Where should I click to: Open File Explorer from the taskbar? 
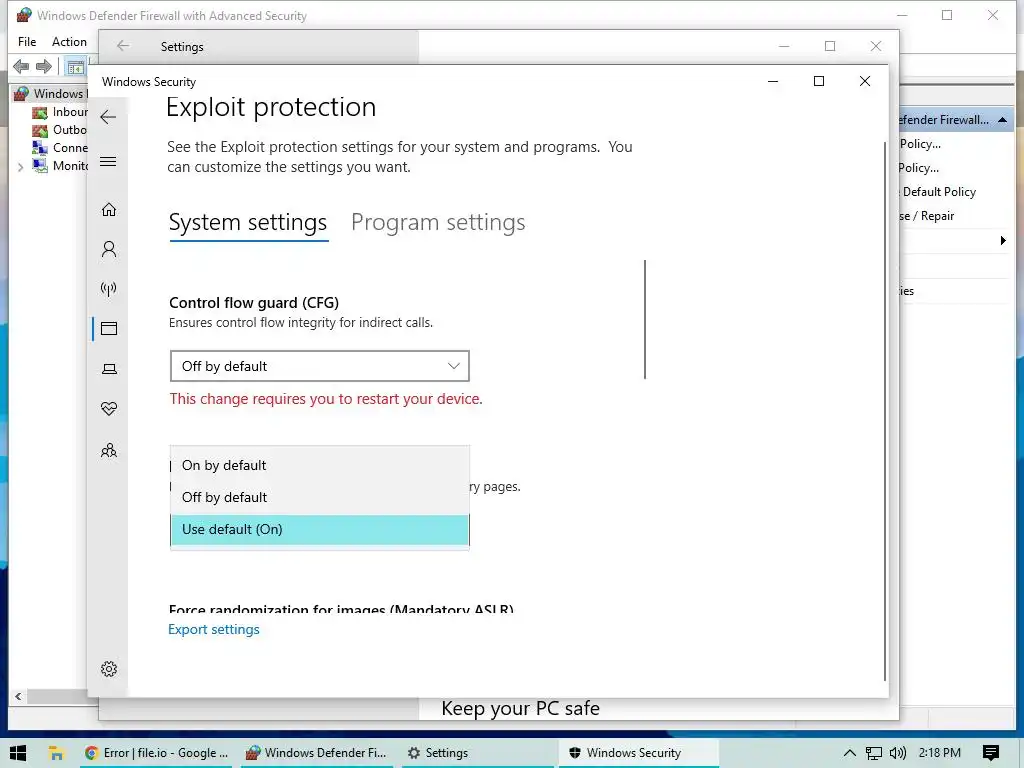point(56,753)
